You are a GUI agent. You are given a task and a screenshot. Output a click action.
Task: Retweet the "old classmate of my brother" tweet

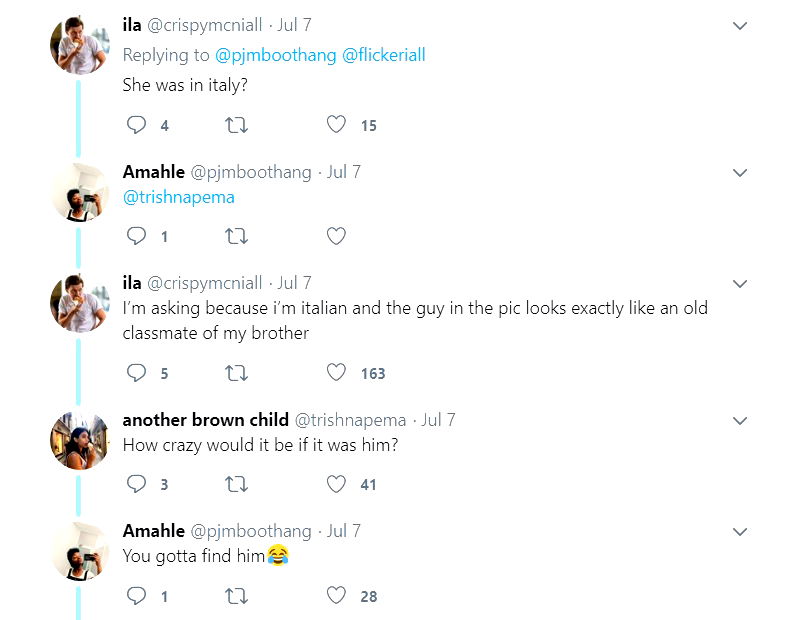point(237,373)
